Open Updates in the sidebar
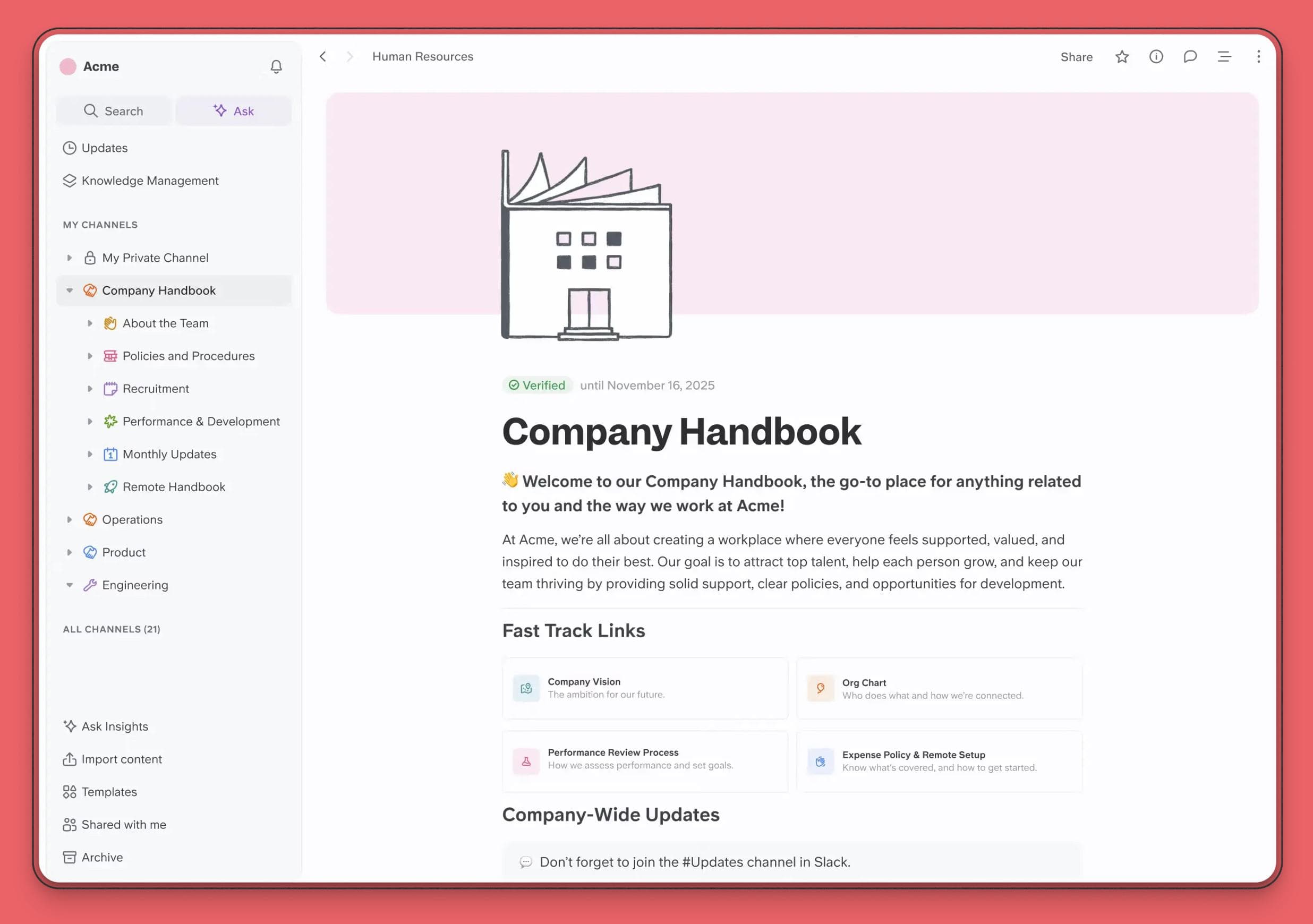 [104, 148]
